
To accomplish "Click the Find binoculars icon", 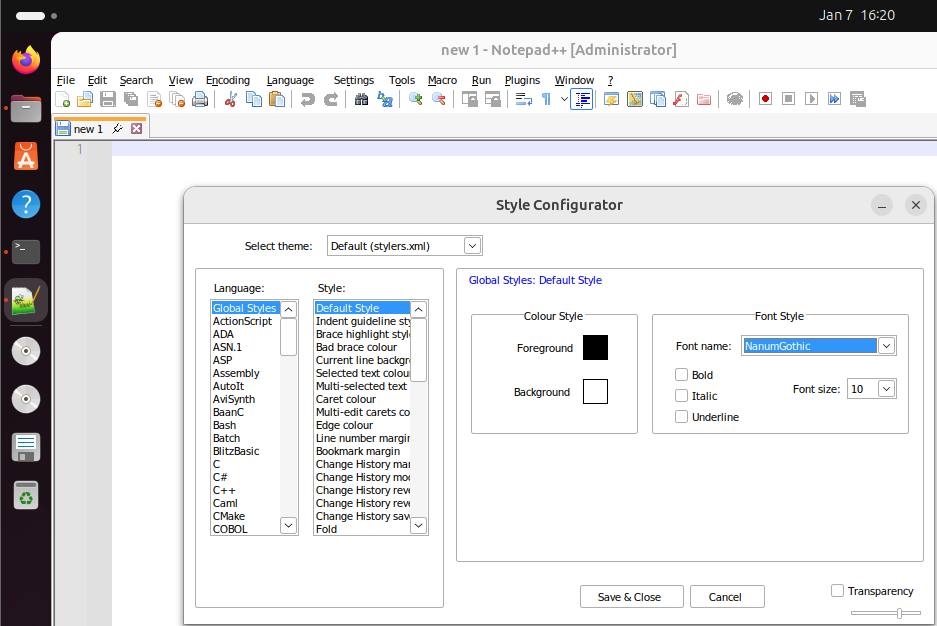I will click(361, 99).
